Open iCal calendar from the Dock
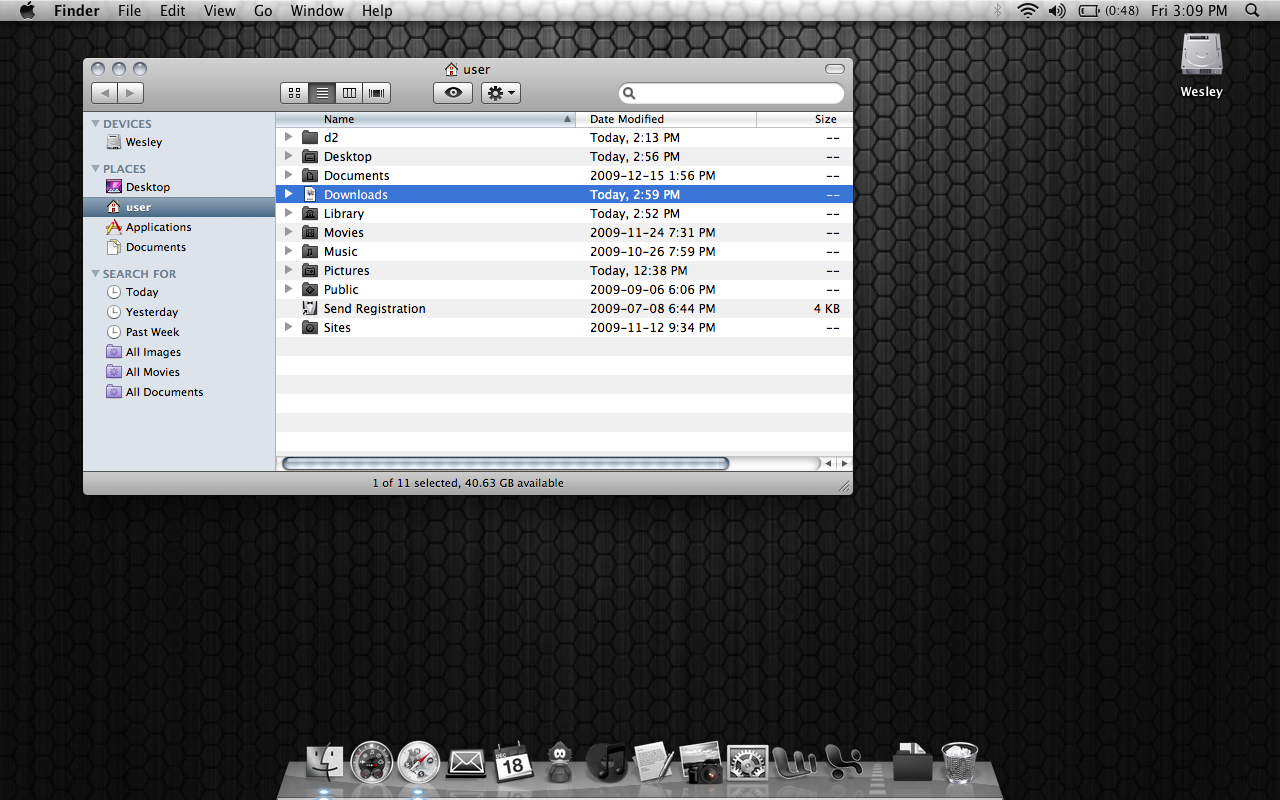1280x800 pixels. tap(512, 762)
